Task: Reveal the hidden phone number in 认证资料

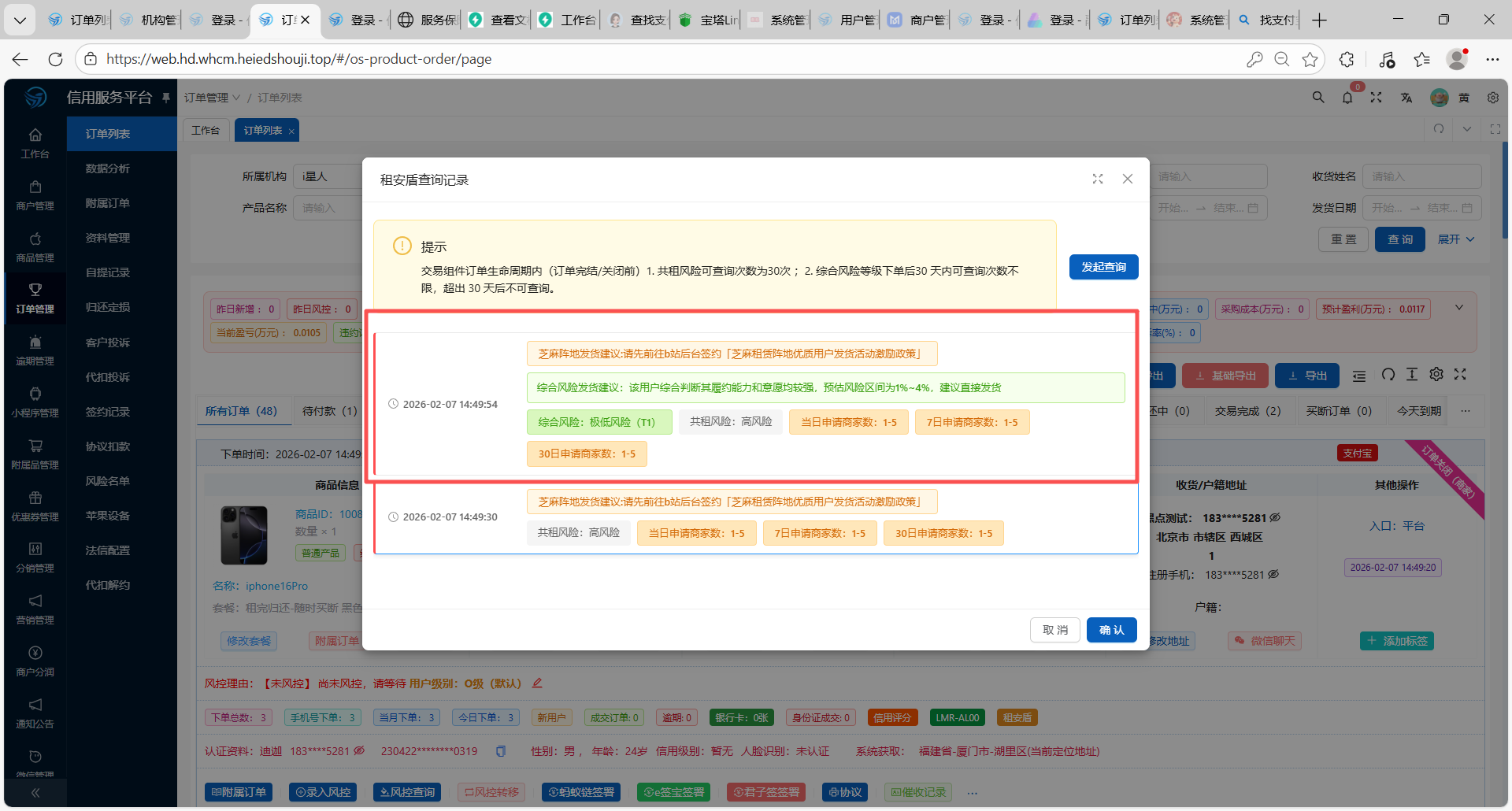Action: (x=359, y=751)
